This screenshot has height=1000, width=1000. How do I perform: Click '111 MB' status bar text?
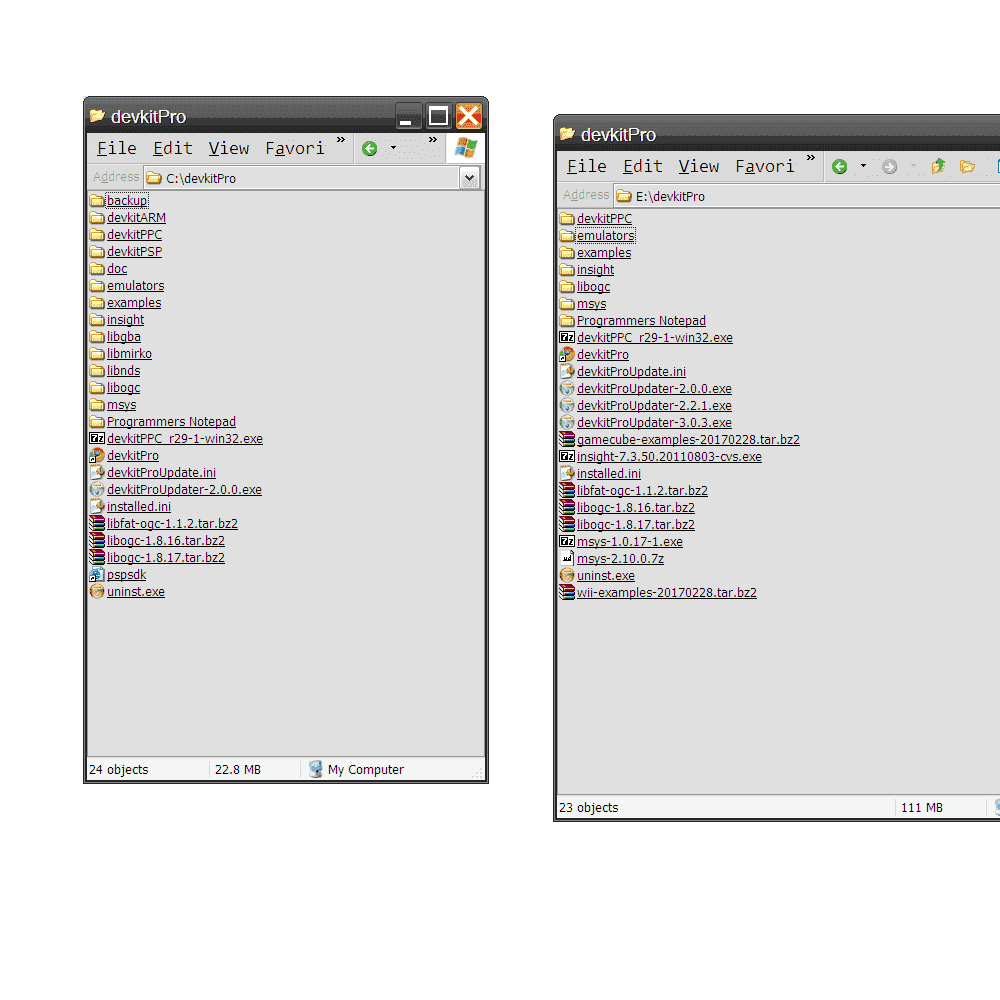coord(922,807)
